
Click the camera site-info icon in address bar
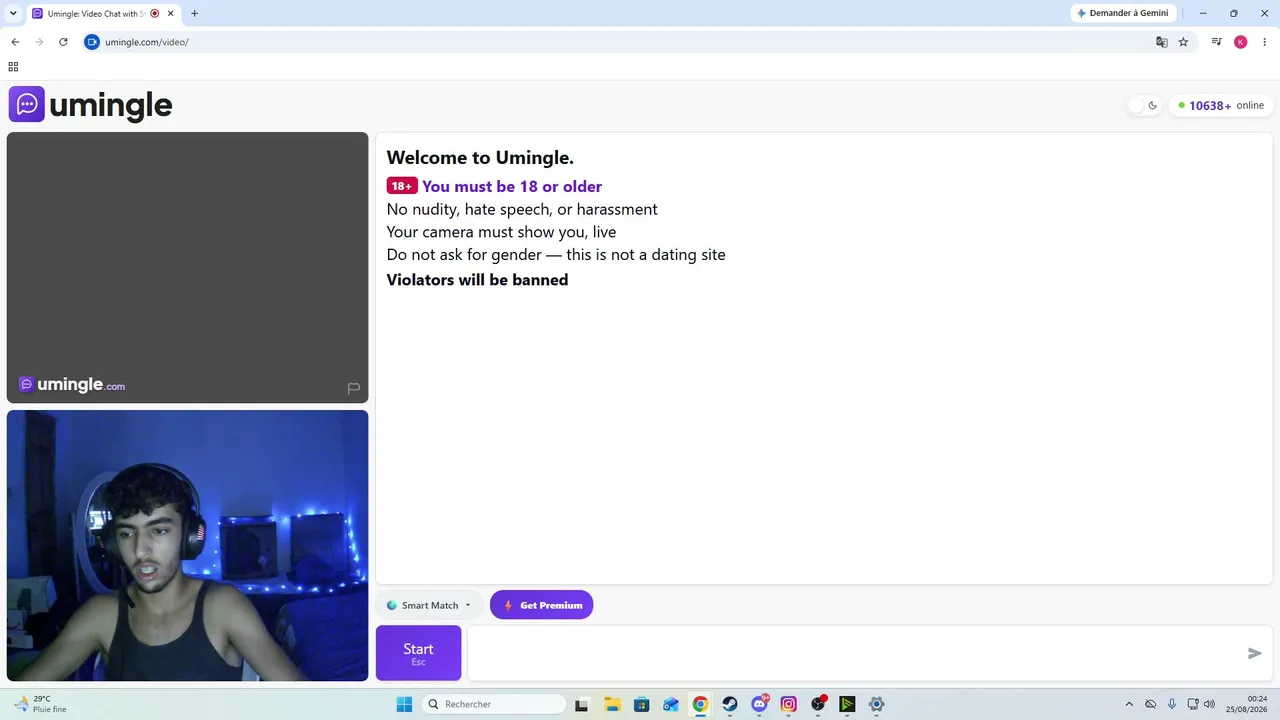pos(92,42)
